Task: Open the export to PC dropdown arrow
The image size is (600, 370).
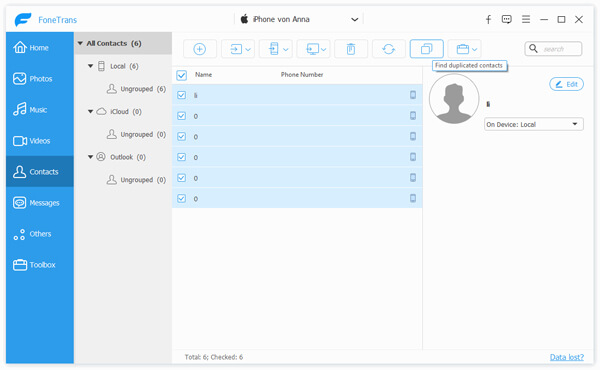Action: (x=323, y=49)
